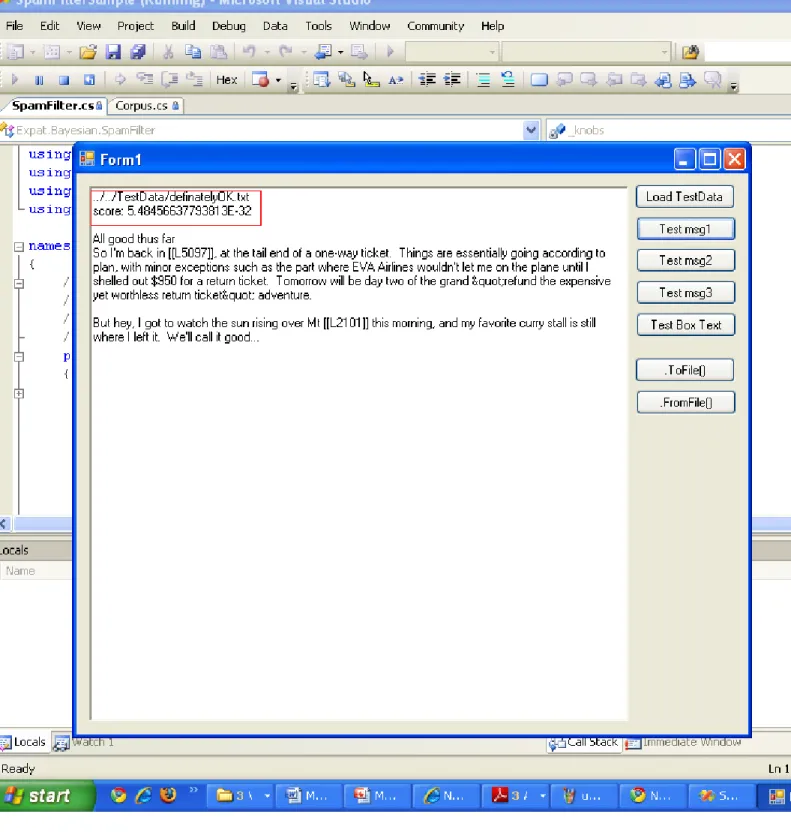Click the Cut scissors icon

[168, 52]
